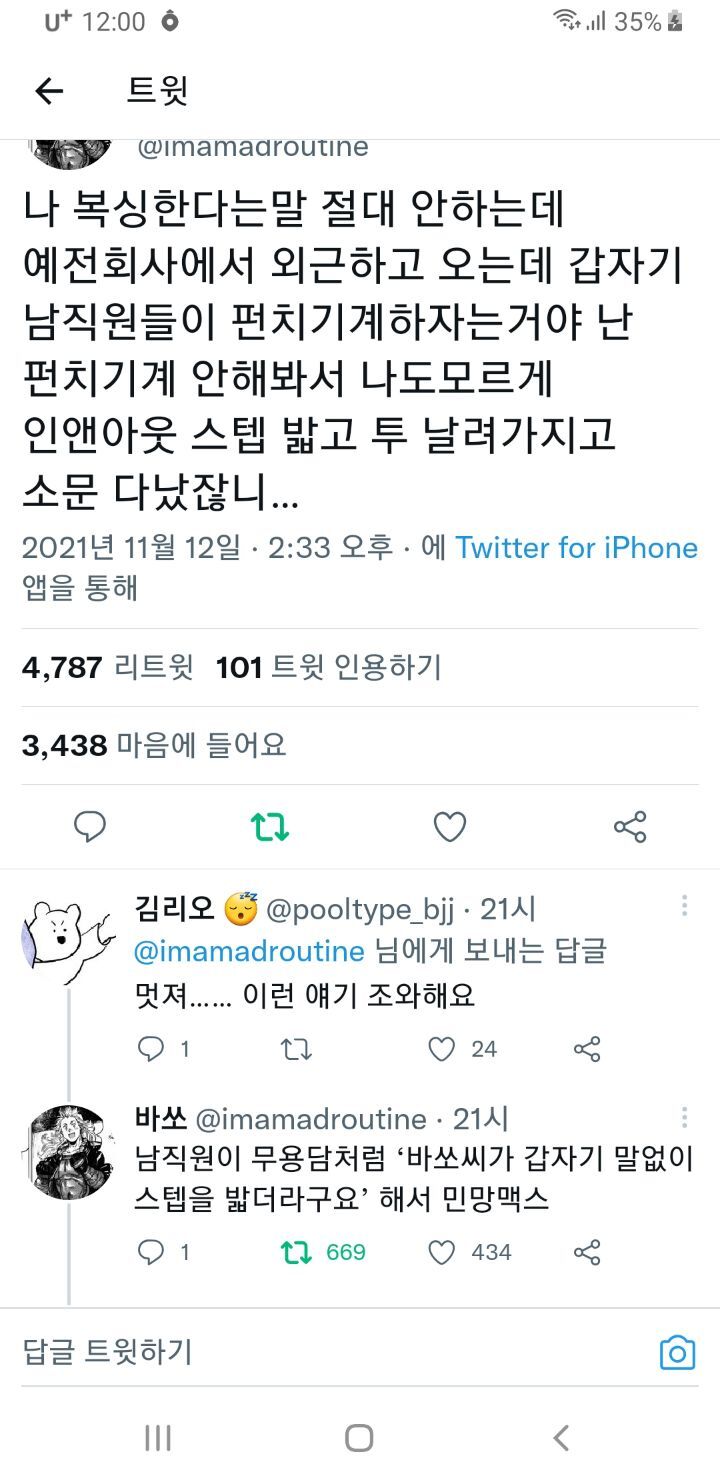Screen dimensions: 720x1480
Task: Share the main tweet
Action: [630, 827]
